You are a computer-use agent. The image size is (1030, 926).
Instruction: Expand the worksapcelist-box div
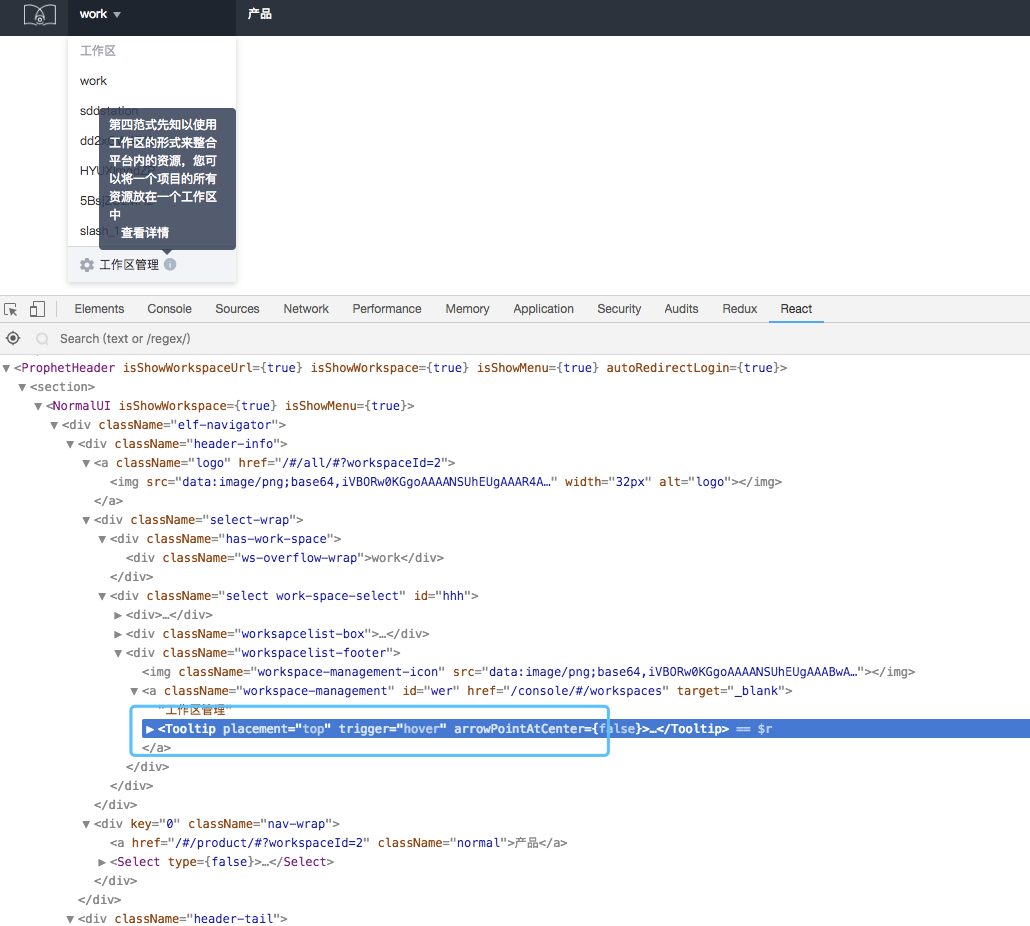click(118, 634)
